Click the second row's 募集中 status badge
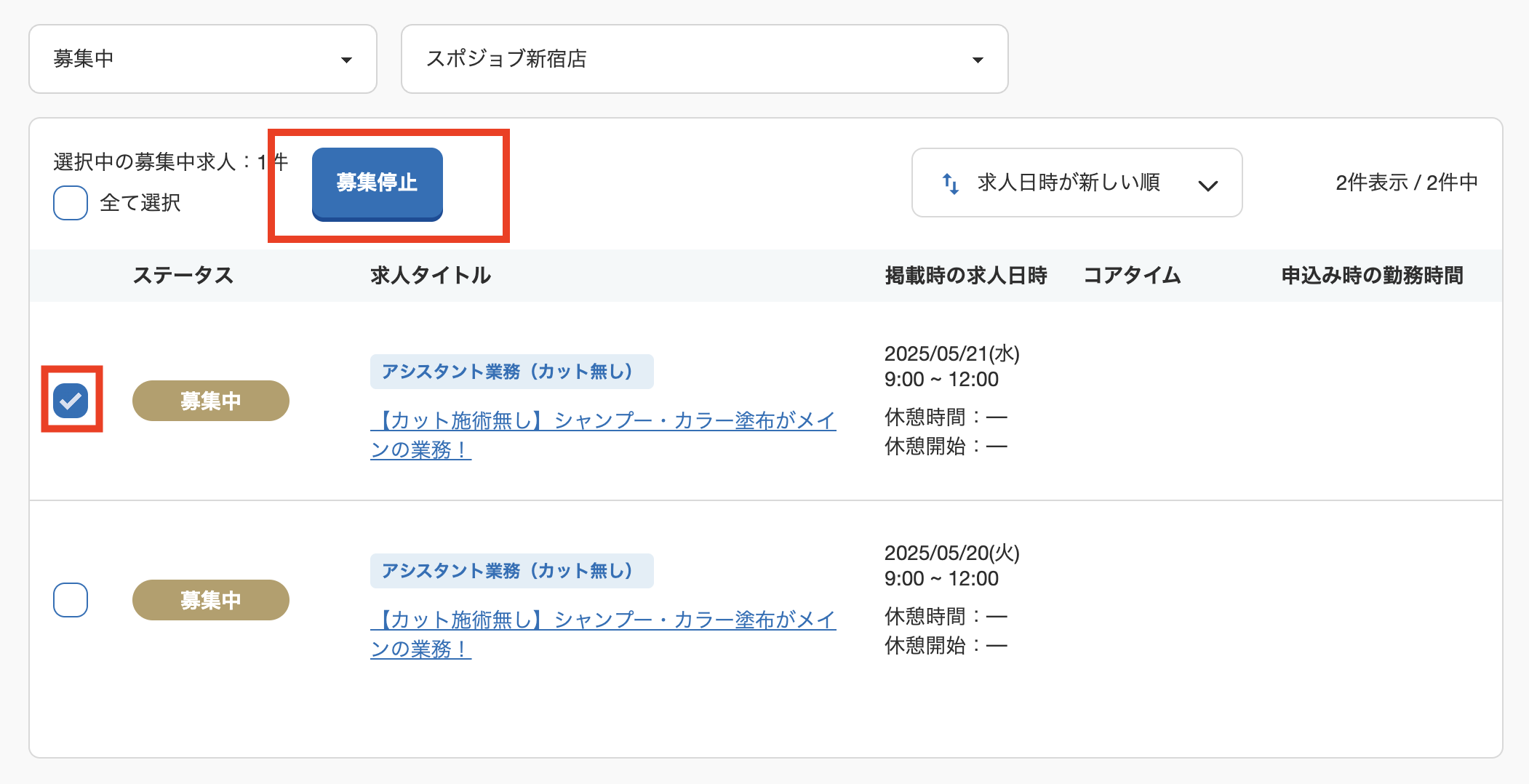Screen dimensions: 1529x784 click(209, 599)
